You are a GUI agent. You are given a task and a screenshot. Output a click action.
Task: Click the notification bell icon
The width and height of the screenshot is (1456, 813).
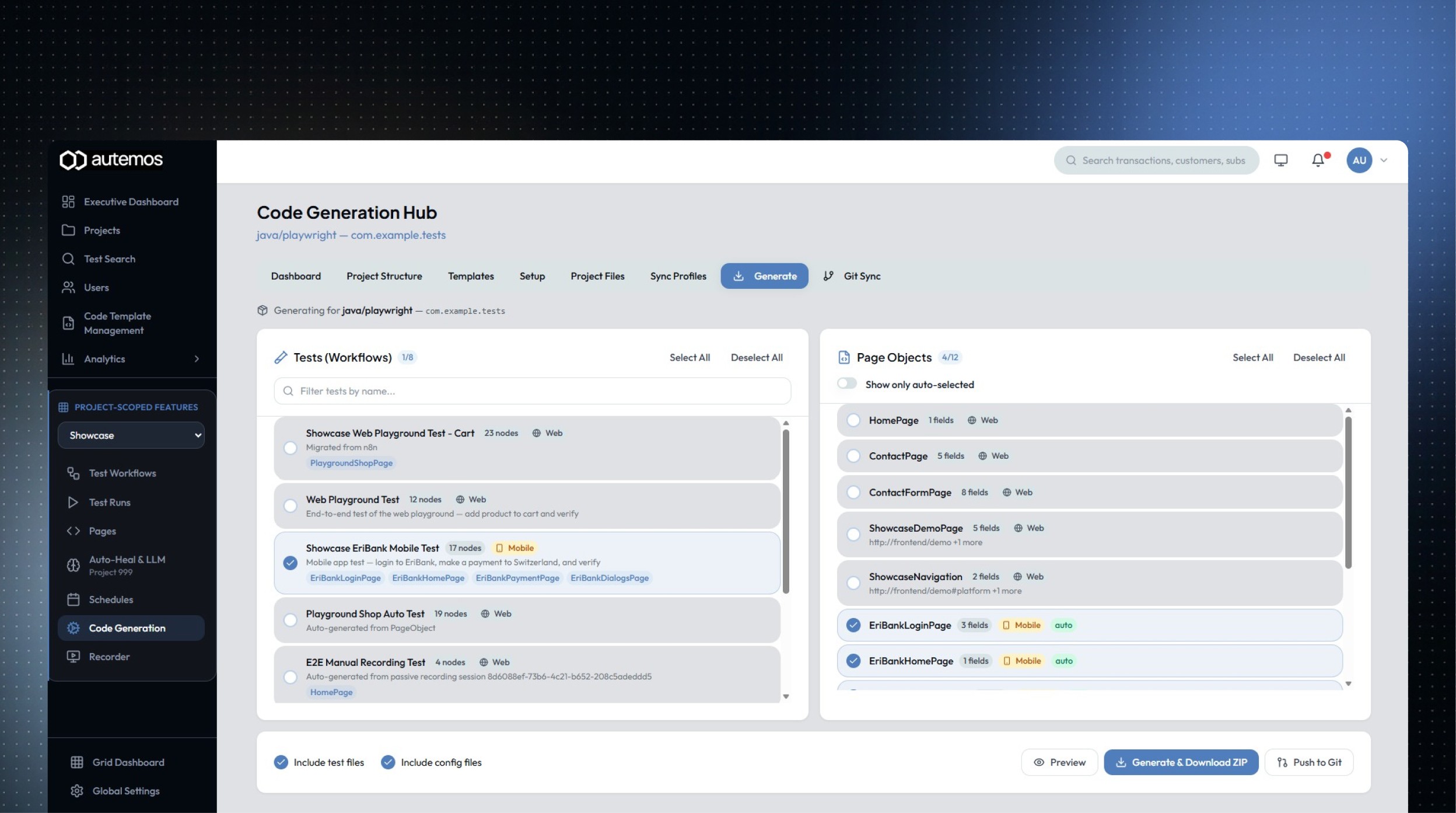tap(1317, 160)
